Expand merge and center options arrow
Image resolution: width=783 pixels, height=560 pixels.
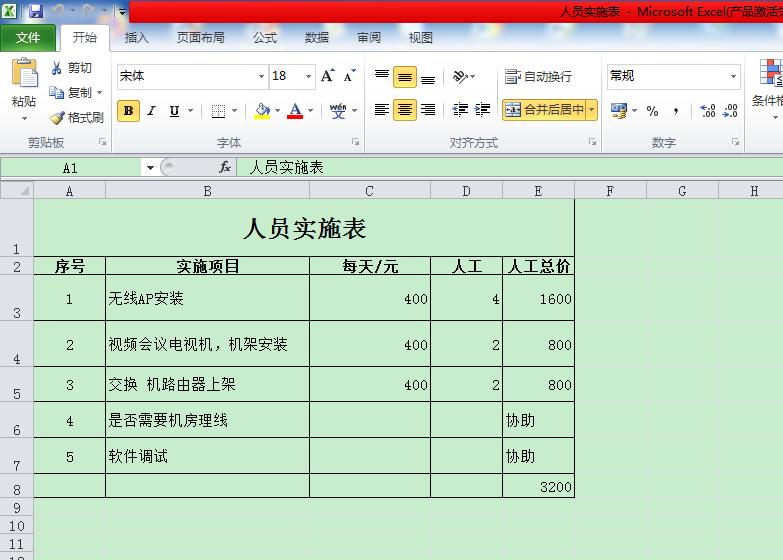pyautogui.click(x=591, y=110)
